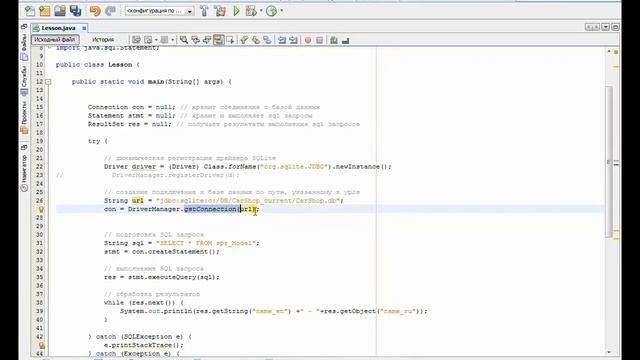Click the lightbulb hint on line 27

pos(41,209)
